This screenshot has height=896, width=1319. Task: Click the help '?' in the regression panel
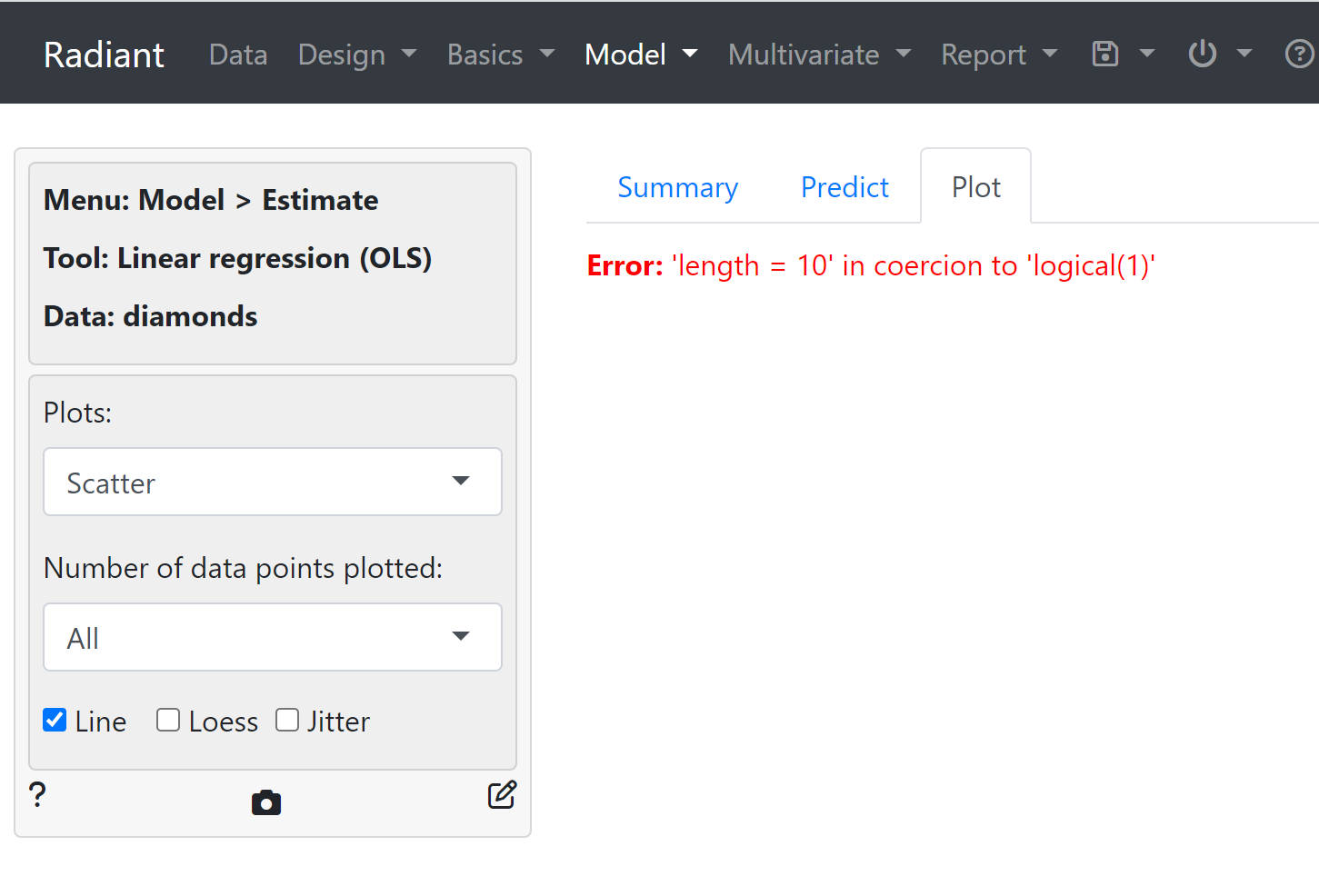tap(37, 795)
